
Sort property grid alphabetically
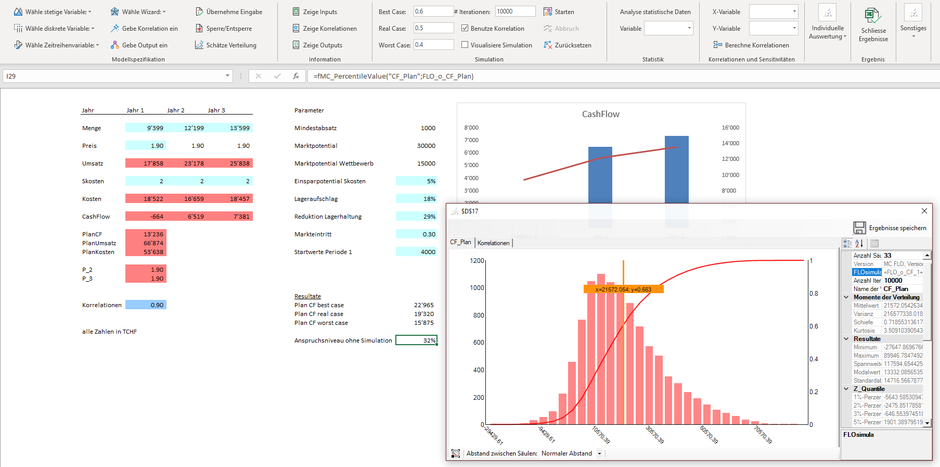[x=858, y=243]
